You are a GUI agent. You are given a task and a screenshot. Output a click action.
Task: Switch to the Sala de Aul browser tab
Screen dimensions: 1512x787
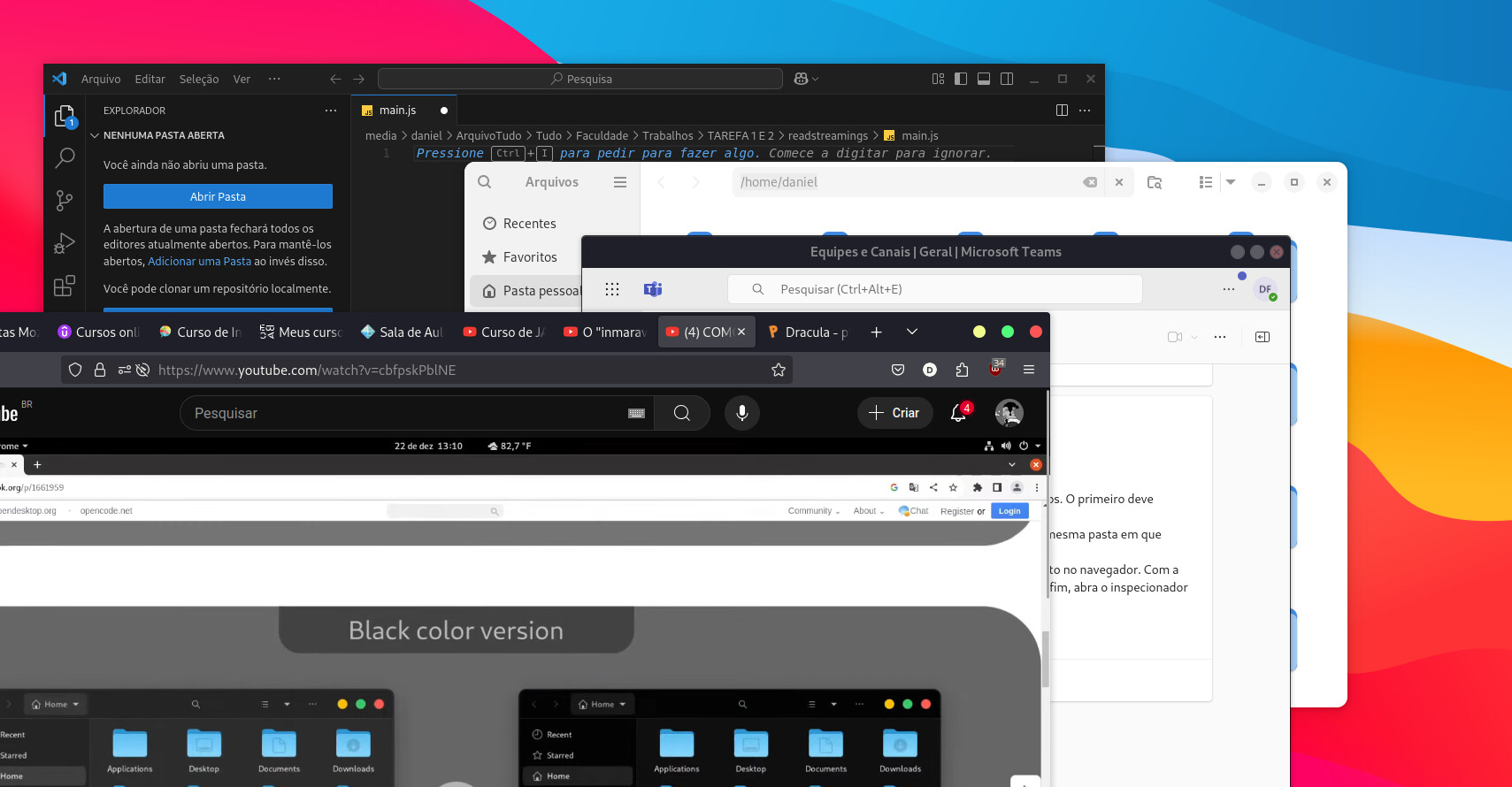pos(403,332)
